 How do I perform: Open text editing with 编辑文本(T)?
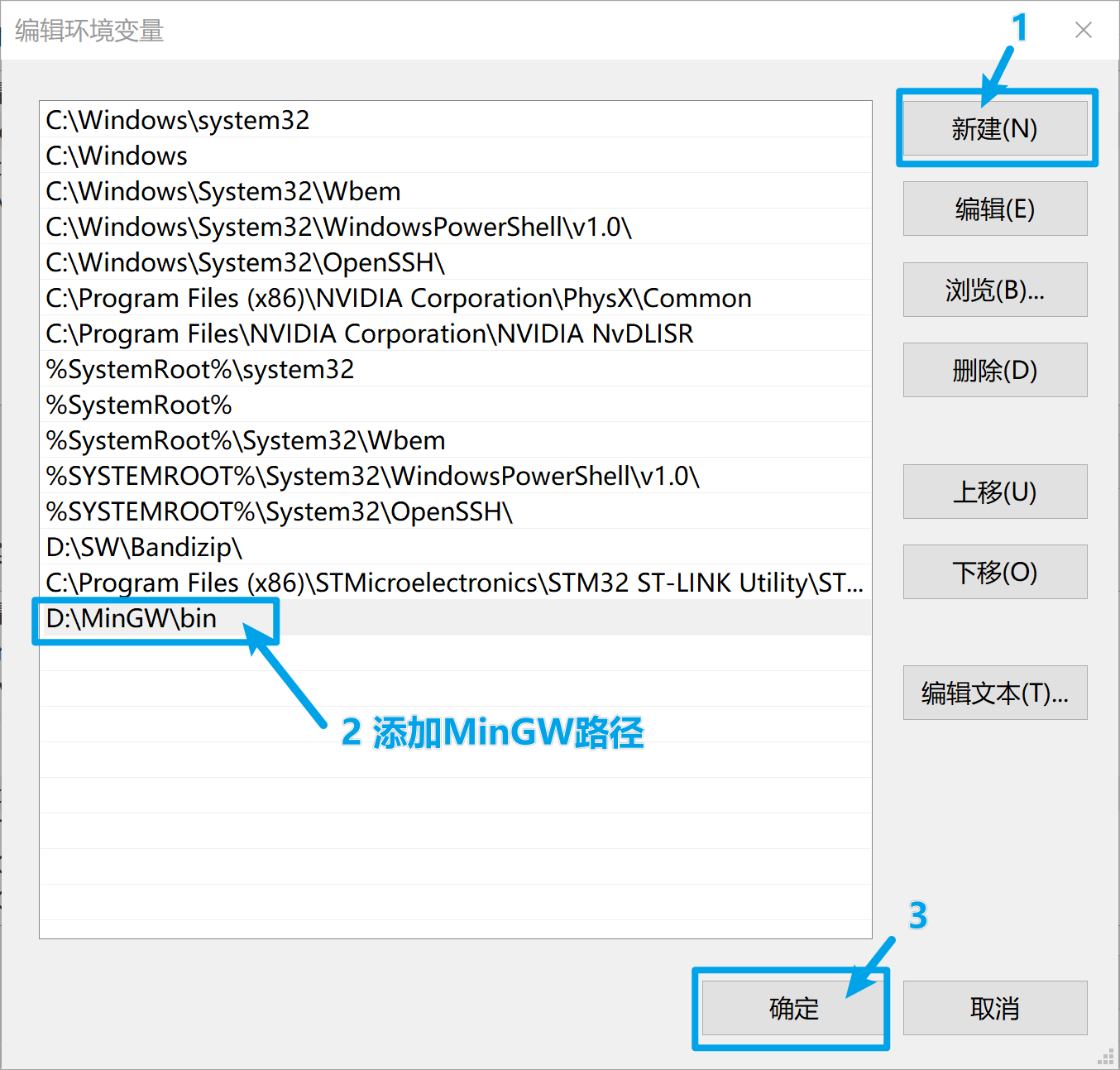tap(995, 693)
